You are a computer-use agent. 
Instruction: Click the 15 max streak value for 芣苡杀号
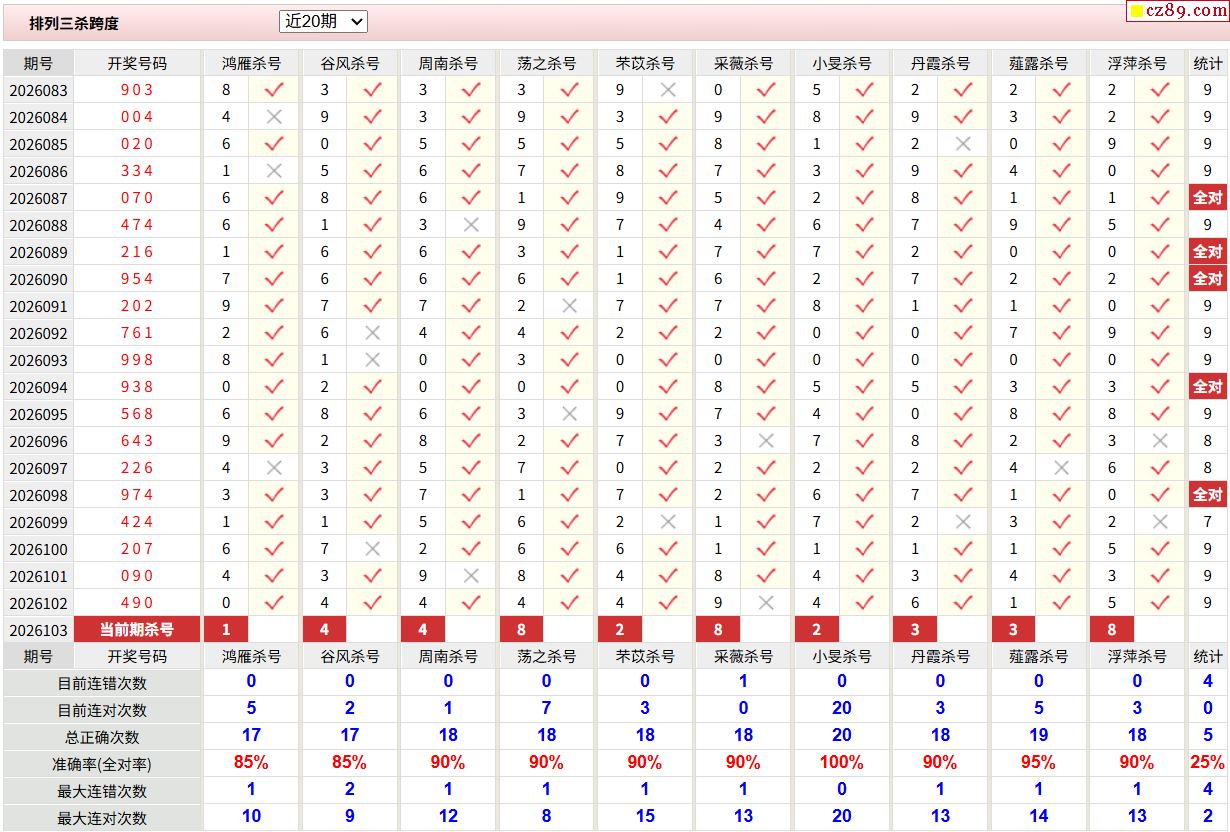click(x=645, y=817)
